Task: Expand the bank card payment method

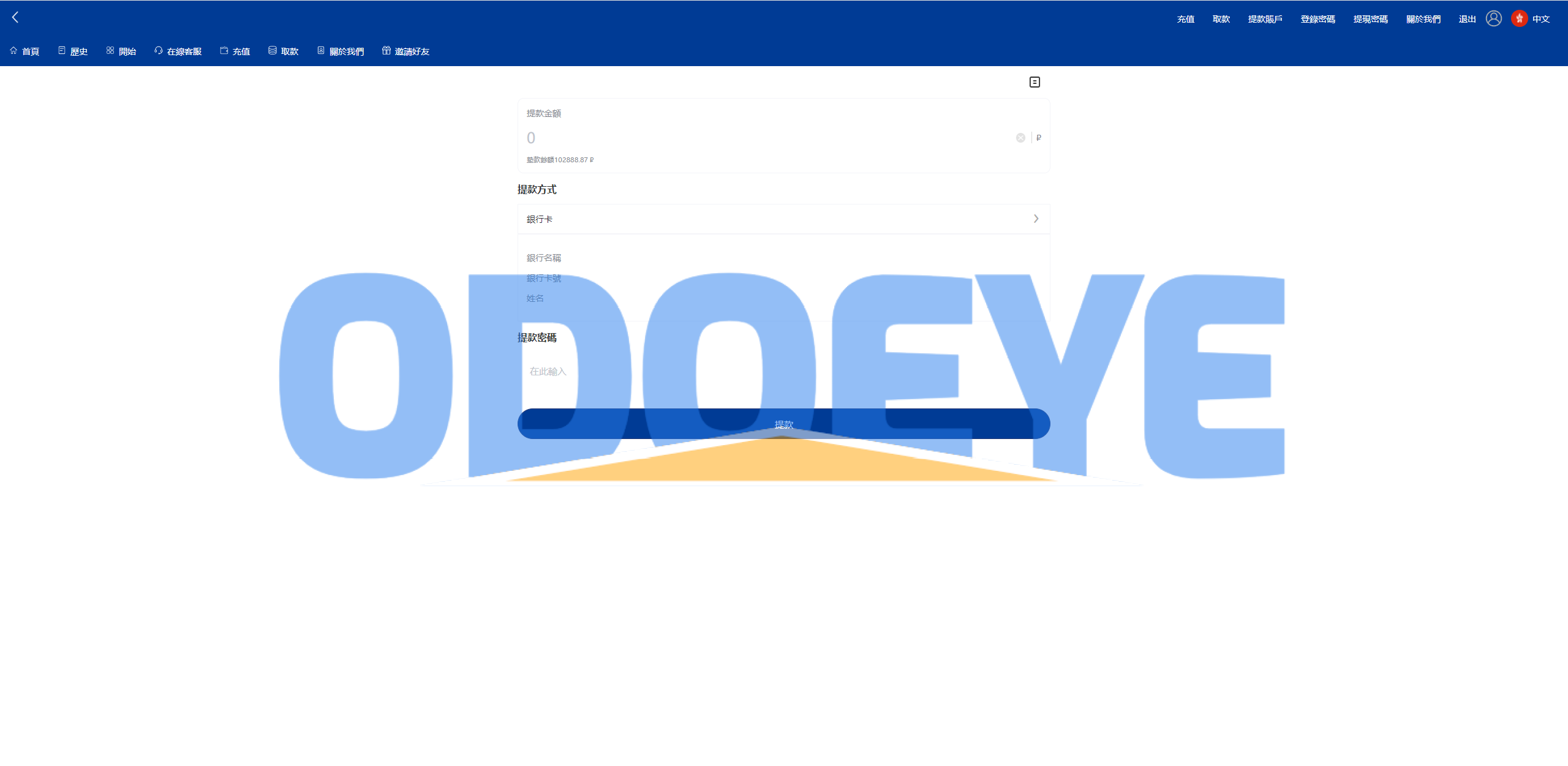Action: [1036, 218]
